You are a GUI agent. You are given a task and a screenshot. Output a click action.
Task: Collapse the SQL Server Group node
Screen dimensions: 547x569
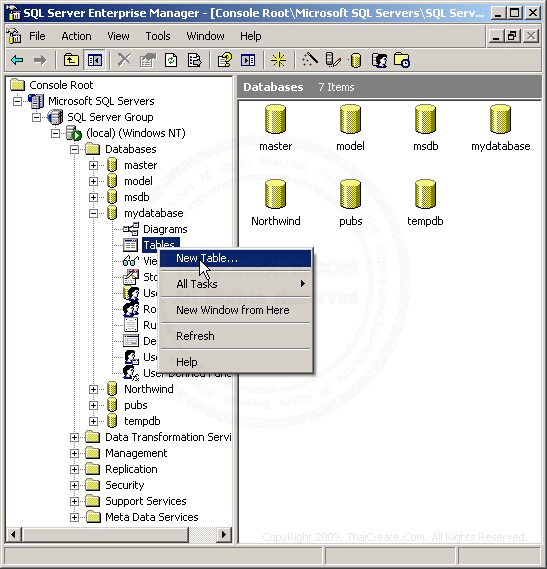click(36, 117)
